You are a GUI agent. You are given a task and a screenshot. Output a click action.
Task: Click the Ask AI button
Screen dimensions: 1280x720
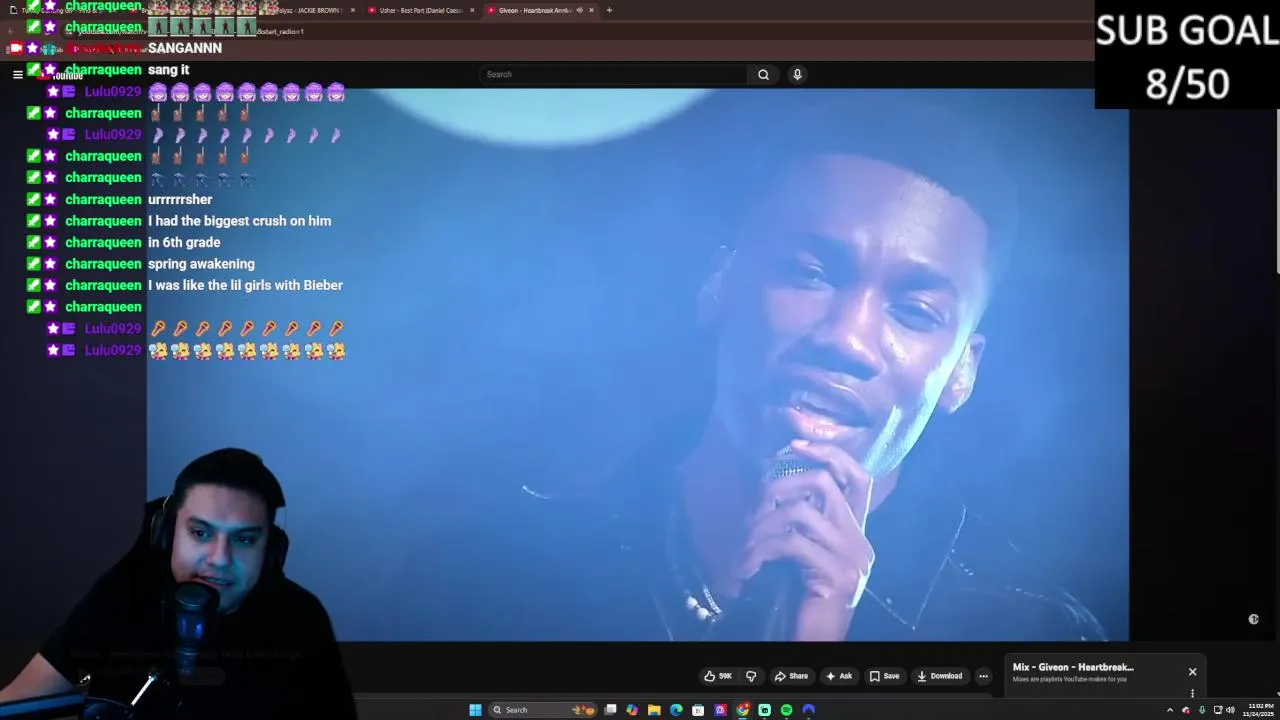[x=838, y=676]
